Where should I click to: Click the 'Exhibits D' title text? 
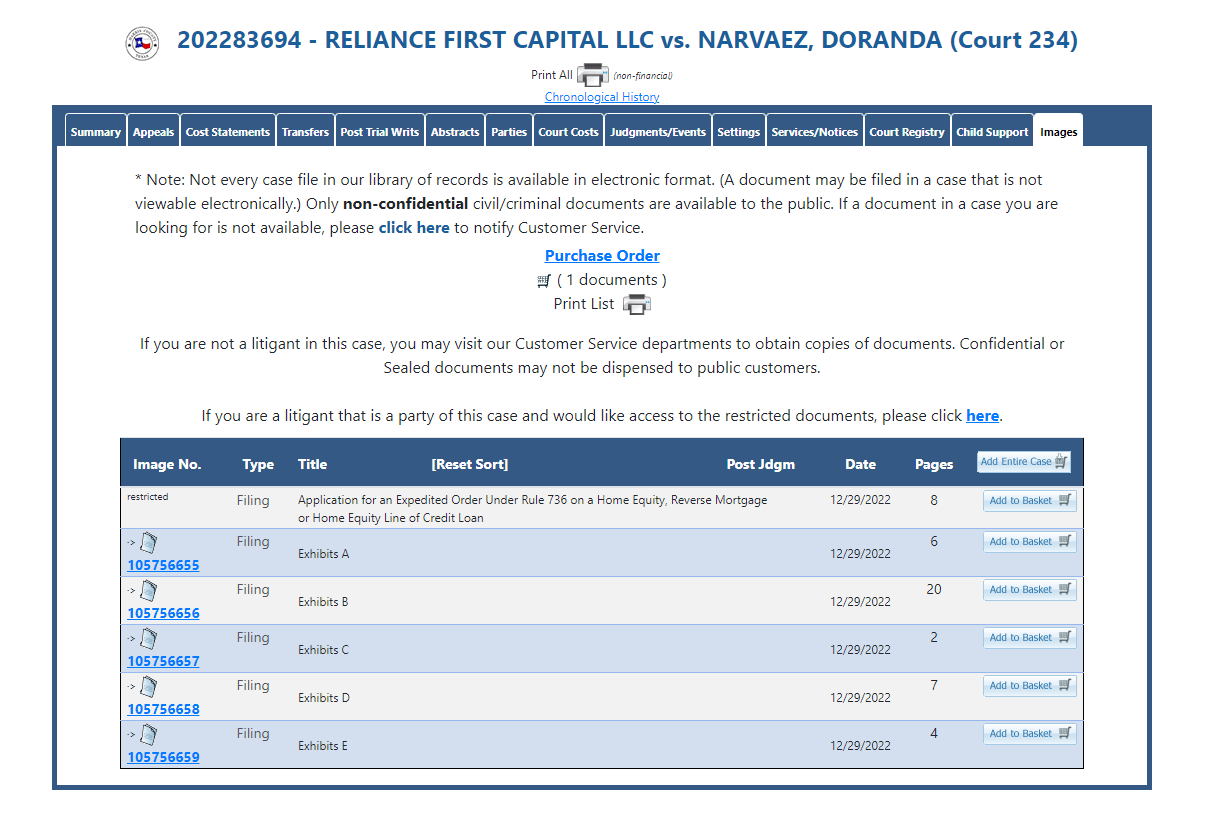pos(324,698)
